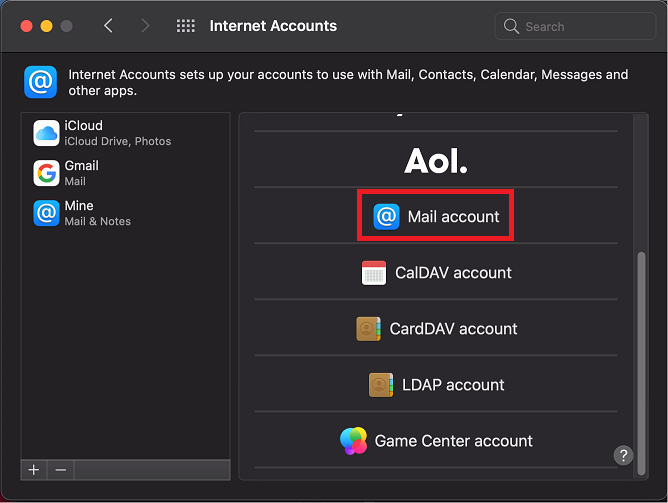Viewport: 668px width, 503px height.
Task: Click the Internet Accounts @ header icon
Action: coord(40,82)
